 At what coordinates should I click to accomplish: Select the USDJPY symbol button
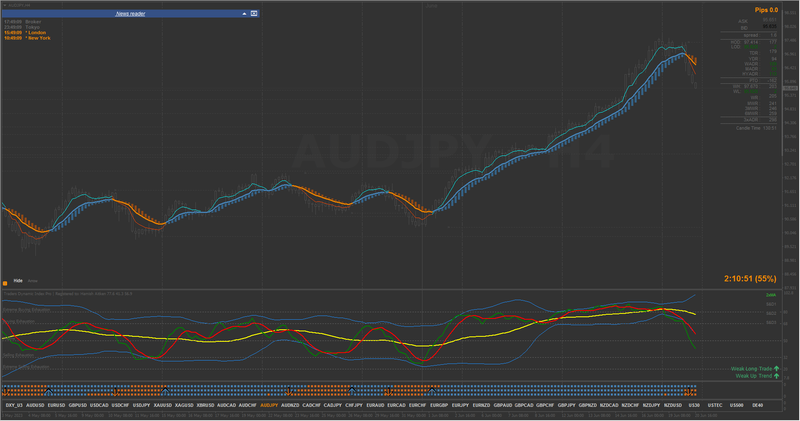[x=141, y=405]
